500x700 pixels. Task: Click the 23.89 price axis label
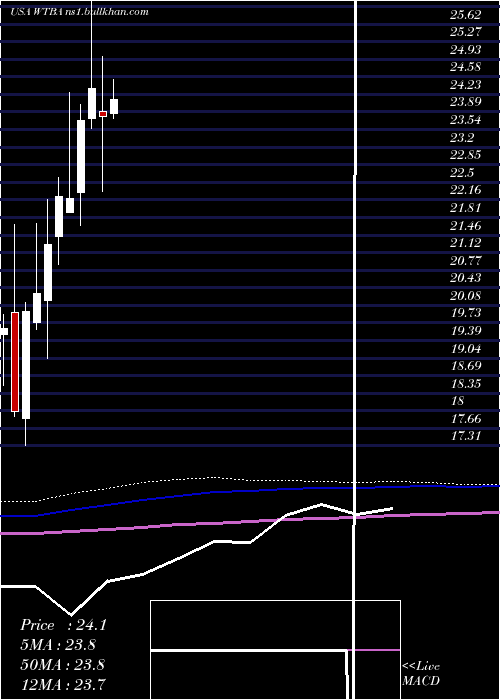(466, 102)
